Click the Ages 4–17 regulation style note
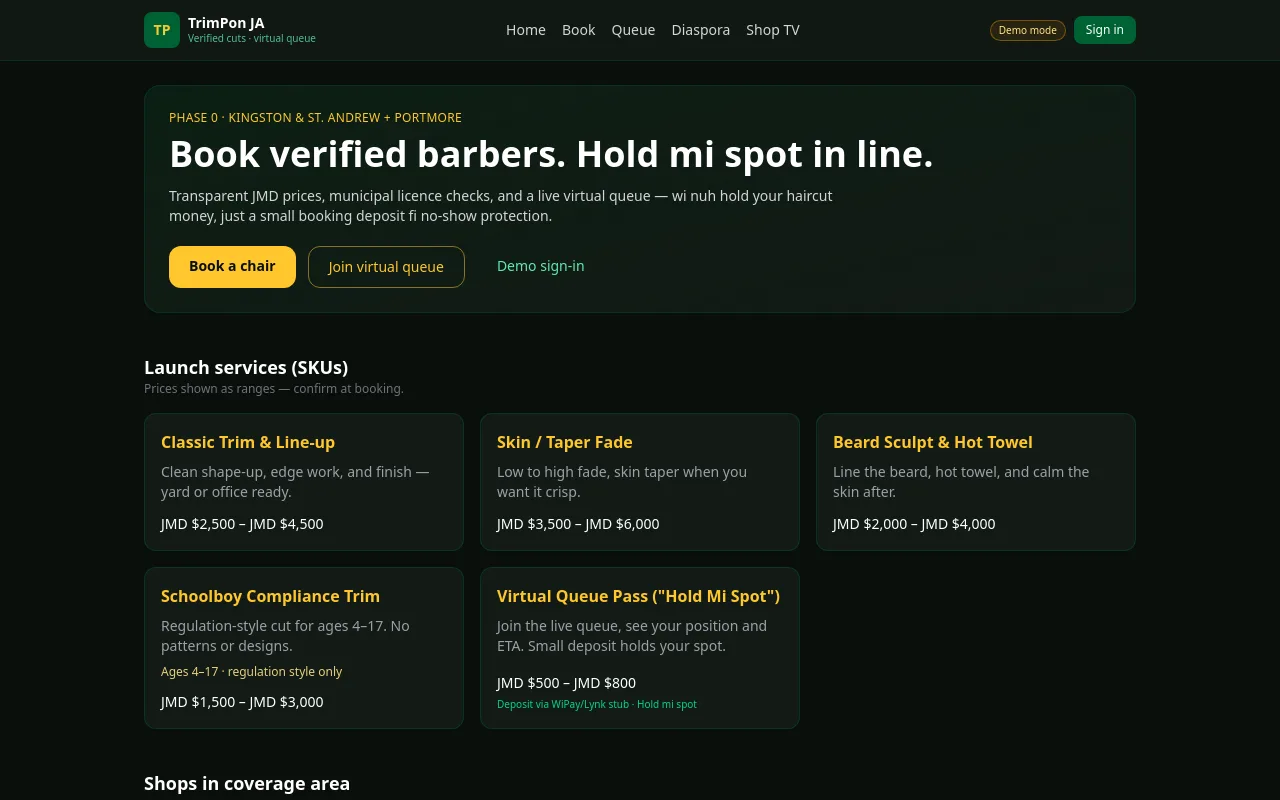Viewport: 1280px width, 800px height. (251, 672)
